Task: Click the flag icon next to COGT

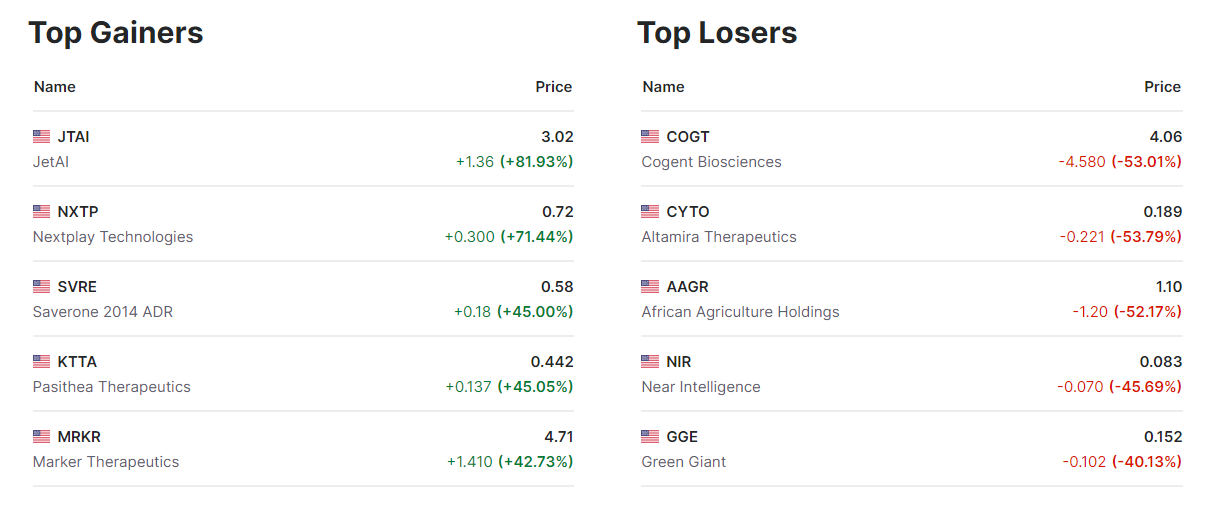Action: click(650, 137)
